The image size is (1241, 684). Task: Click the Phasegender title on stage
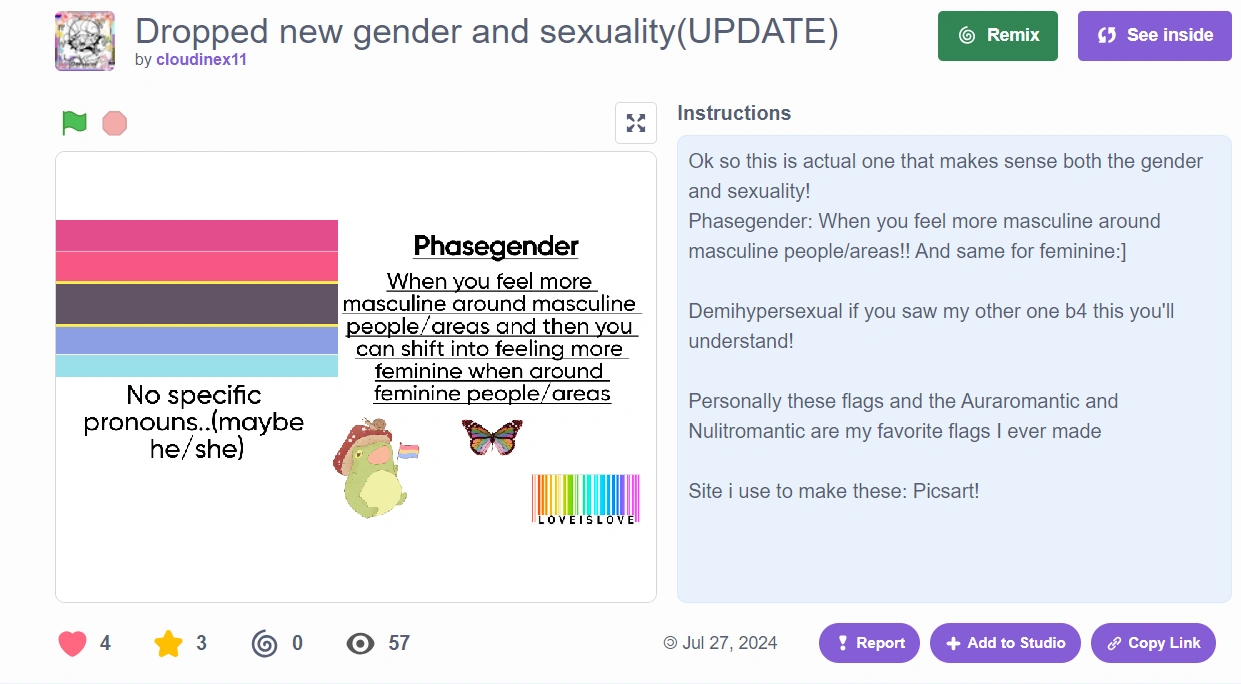point(496,246)
